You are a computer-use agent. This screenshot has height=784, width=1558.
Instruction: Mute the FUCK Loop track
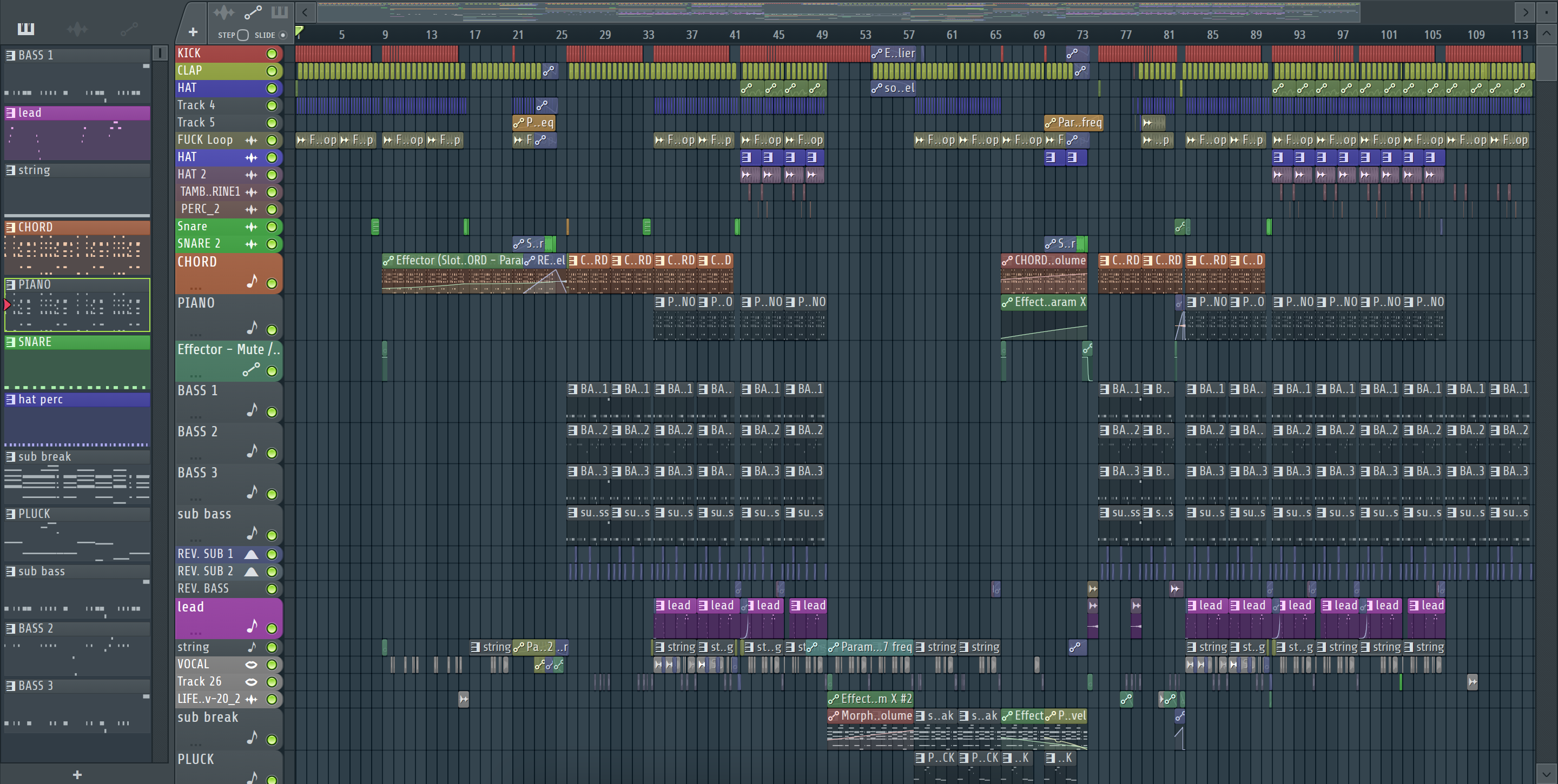point(272,140)
